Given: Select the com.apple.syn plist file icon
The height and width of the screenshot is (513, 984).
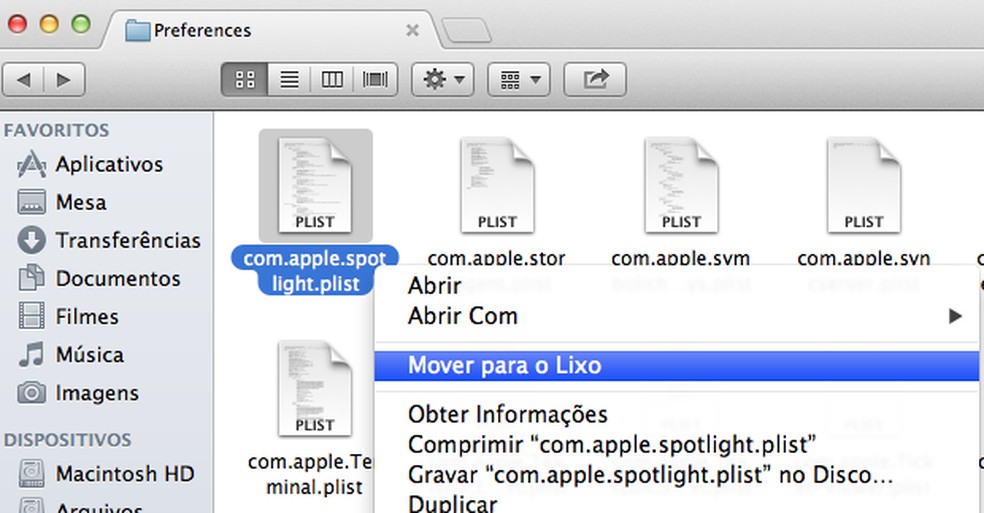Looking at the screenshot, I should coord(864,186).
